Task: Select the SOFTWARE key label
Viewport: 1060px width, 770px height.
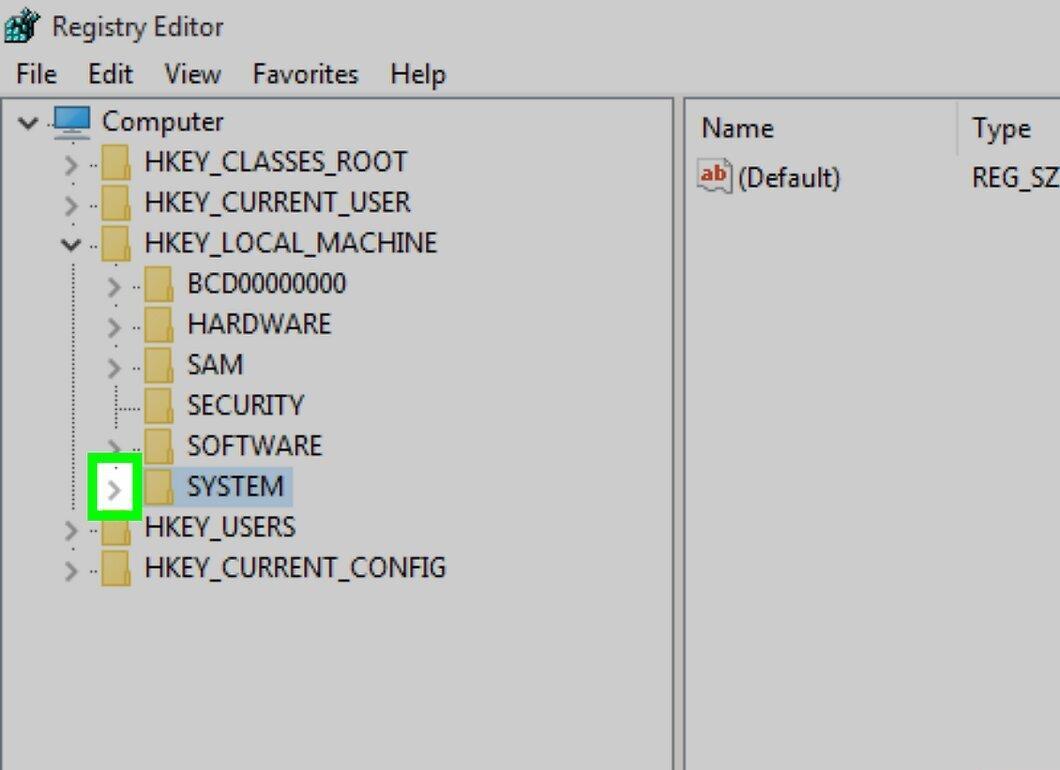Action: (x=254, y=446)
